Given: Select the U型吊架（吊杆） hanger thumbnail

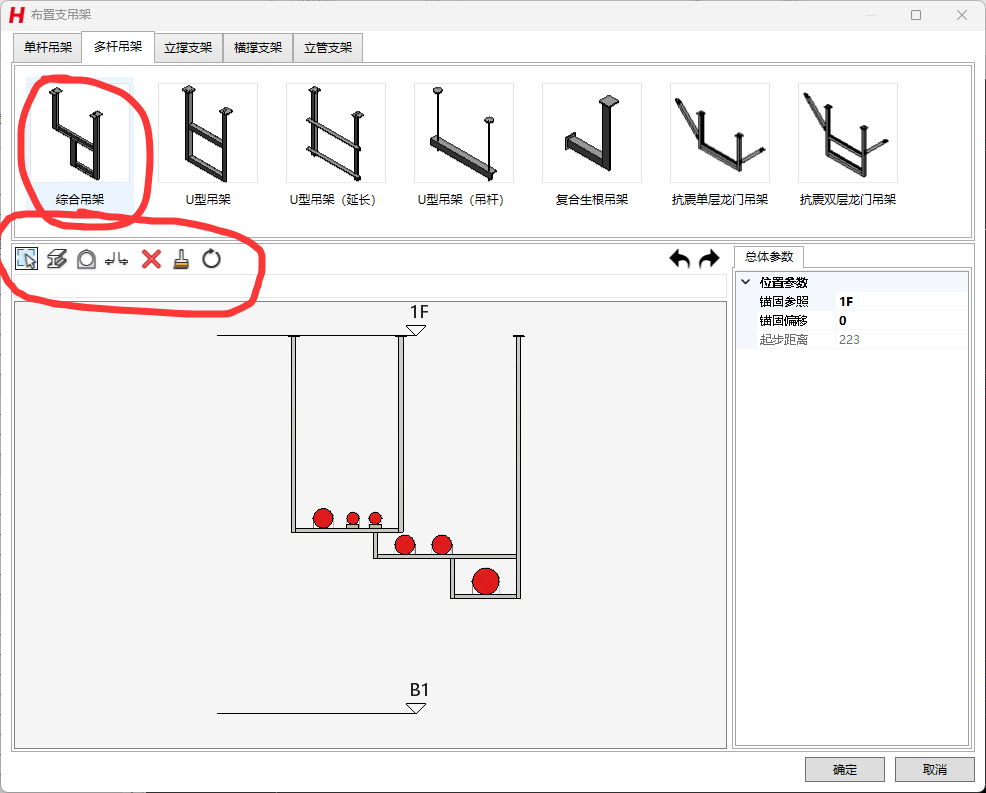Looking at the screenshot, I should (x=463, y=133).
